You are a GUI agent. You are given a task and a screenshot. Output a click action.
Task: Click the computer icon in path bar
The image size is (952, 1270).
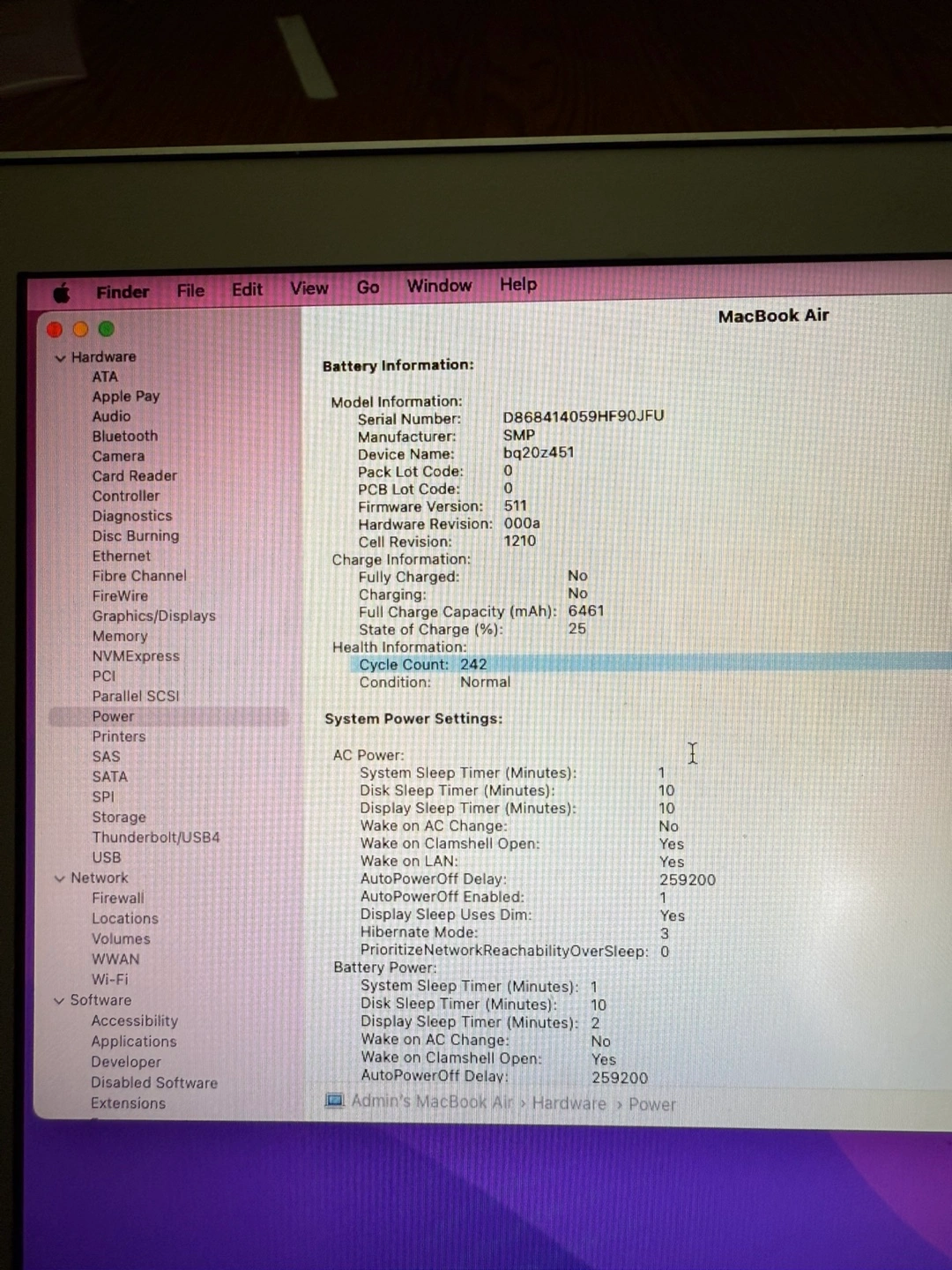pyautogui.click(x=335, y=1101)
